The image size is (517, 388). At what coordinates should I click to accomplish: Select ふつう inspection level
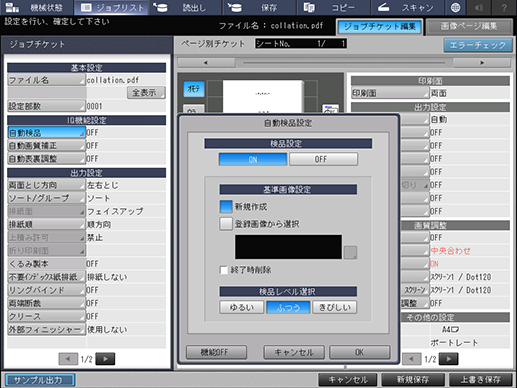(288, 307)
